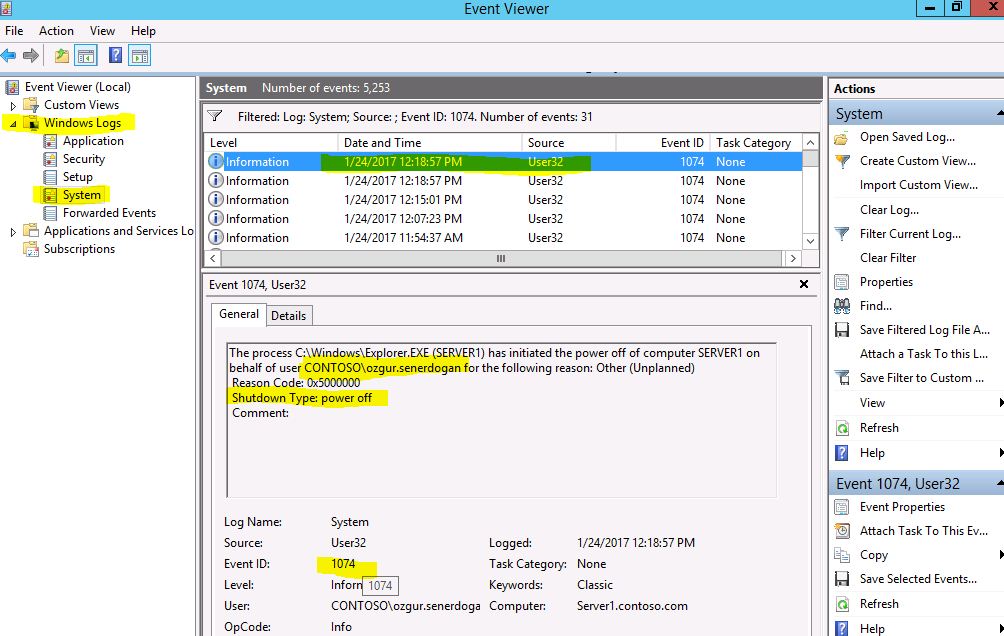
Task: Open the Copy submenu arrow in Actions
Action: click(1001, 555)
